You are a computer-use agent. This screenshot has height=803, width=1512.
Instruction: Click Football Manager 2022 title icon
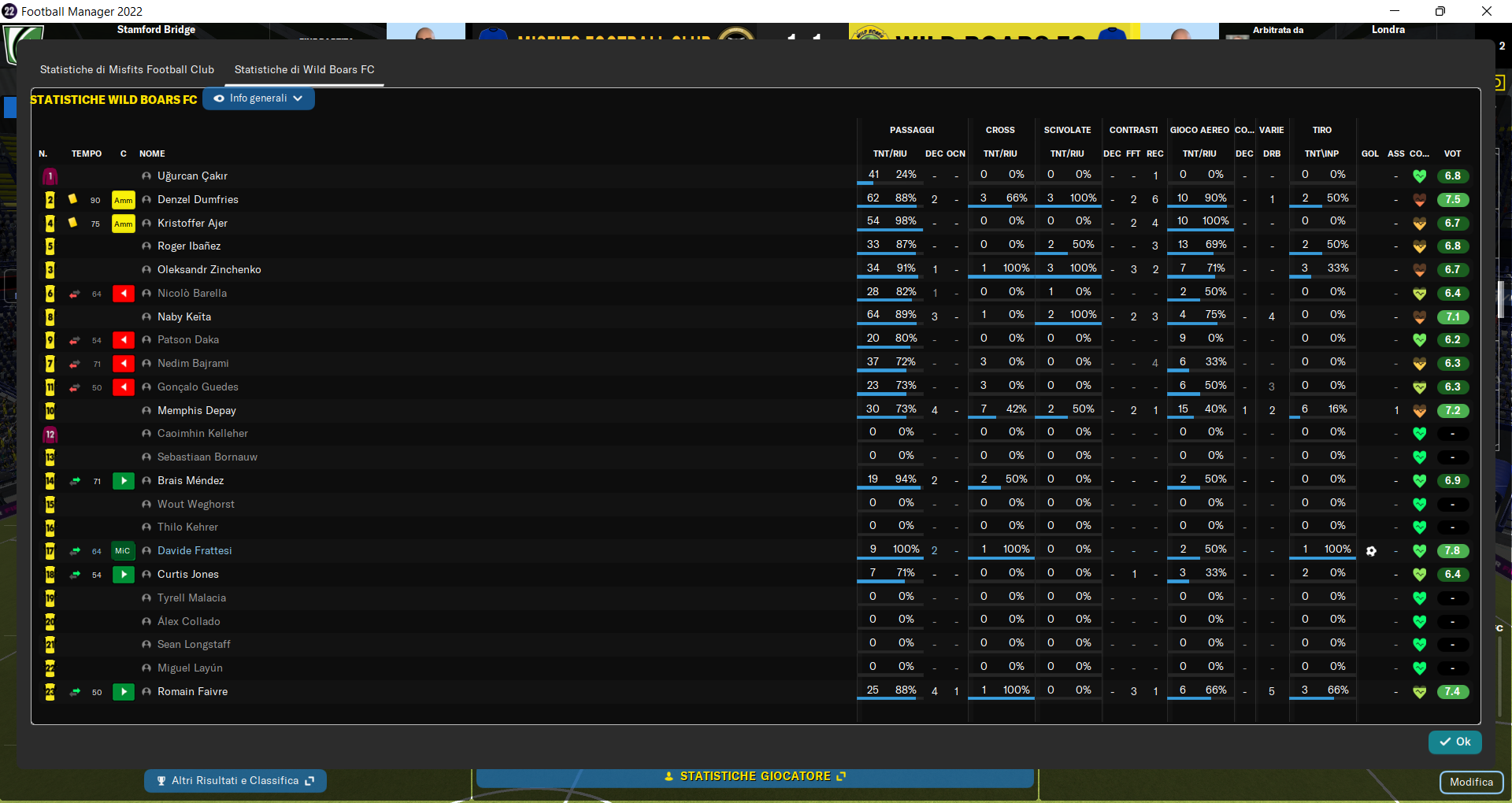click(x=9, y=11)
